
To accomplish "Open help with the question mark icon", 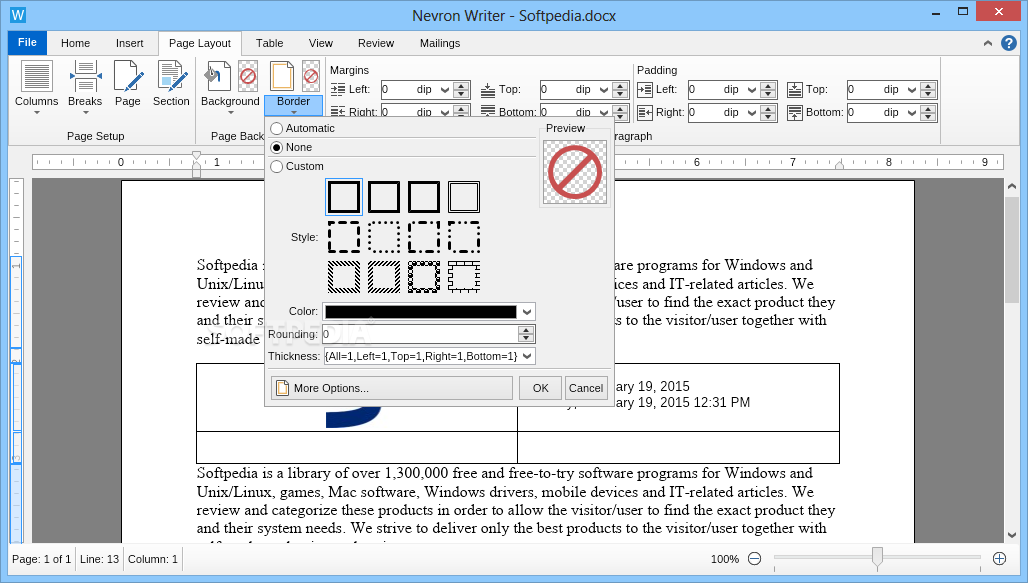I will point(1008,43).
